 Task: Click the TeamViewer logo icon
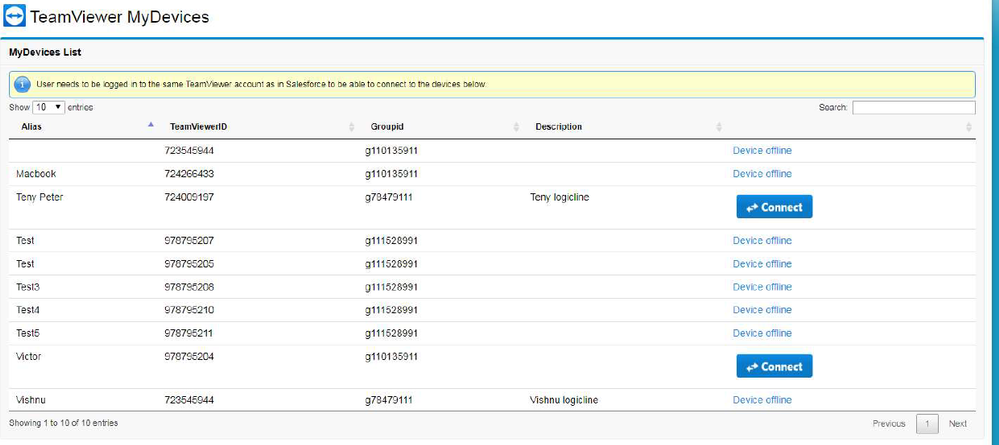click(x=15, y=15)
